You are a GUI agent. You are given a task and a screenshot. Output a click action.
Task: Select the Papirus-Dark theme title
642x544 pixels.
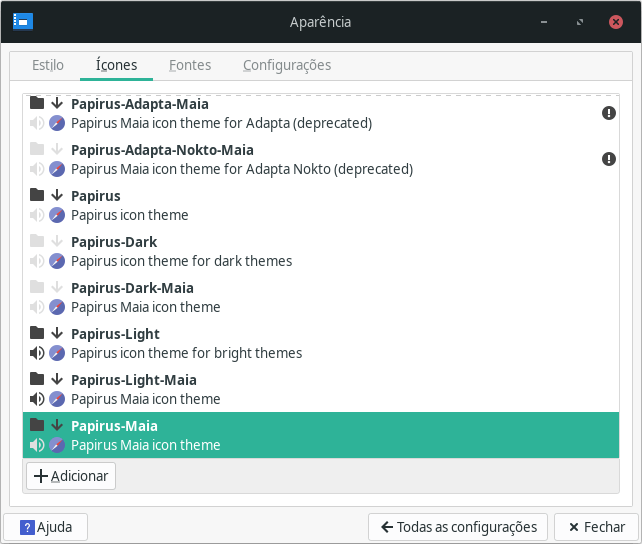pyautogui.click(x=114, y=242)
